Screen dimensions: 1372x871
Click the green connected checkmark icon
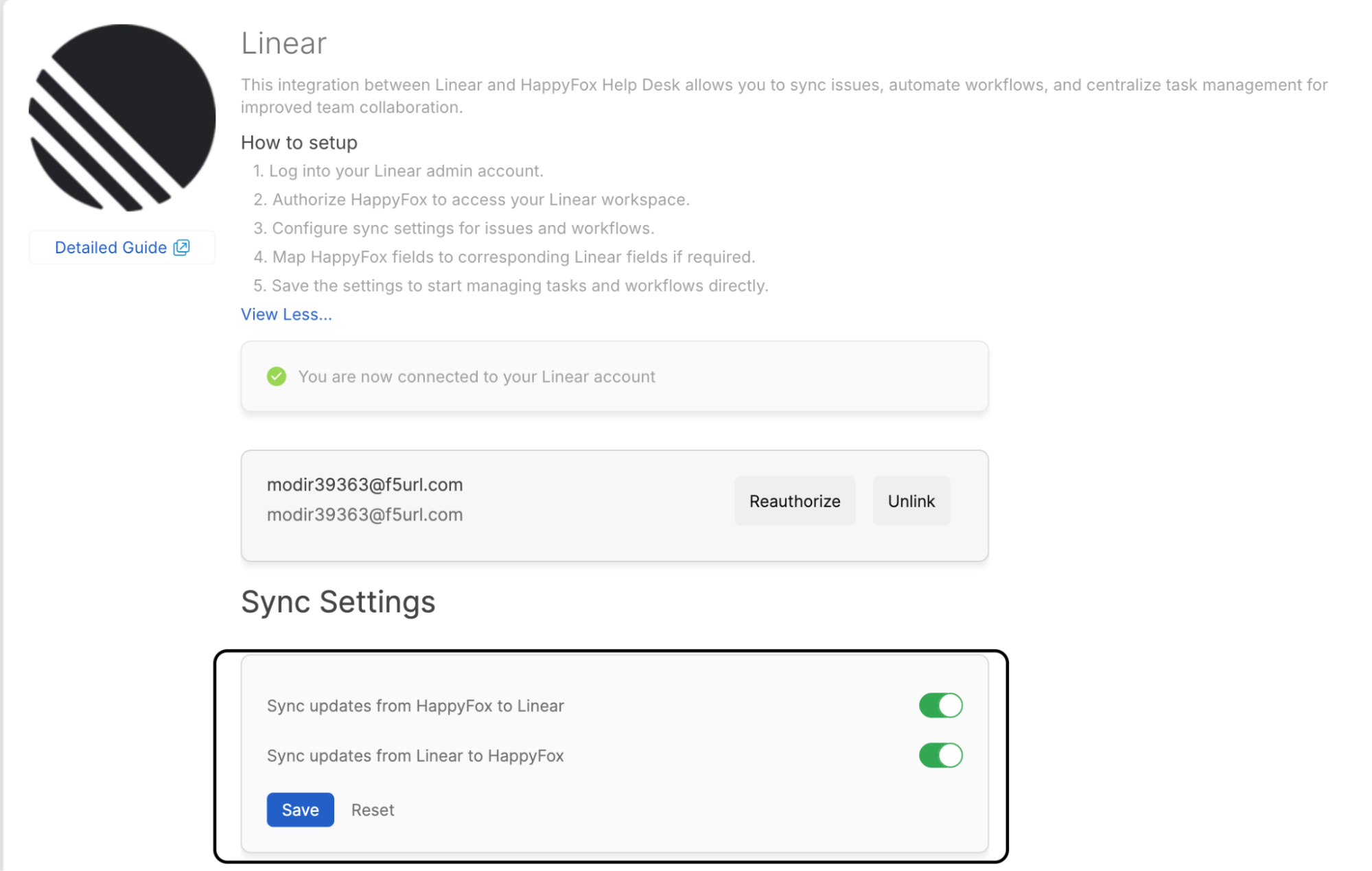pos(277,376)
